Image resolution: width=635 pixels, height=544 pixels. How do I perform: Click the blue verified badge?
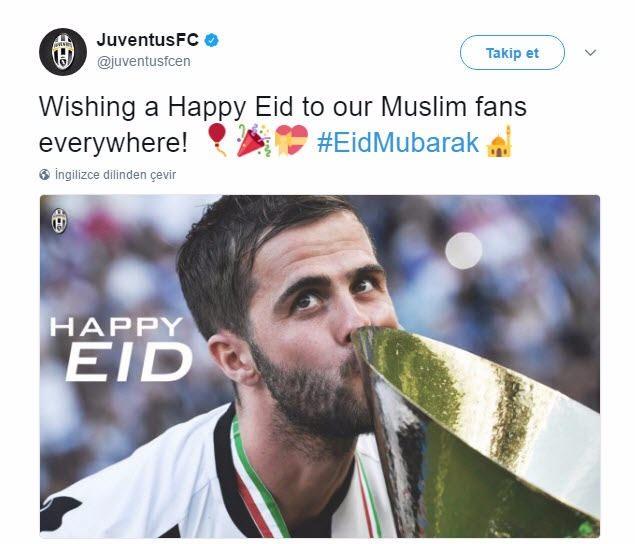coord(211,40)
